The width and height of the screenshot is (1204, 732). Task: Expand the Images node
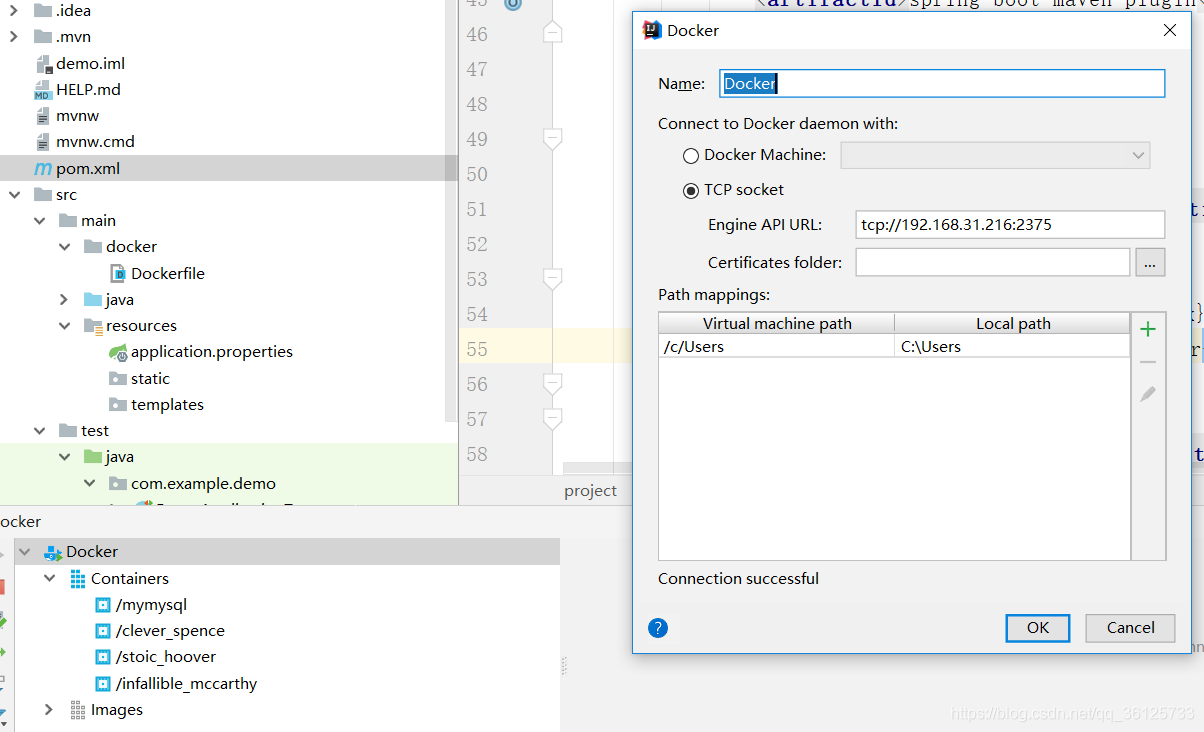click(x=49, y=710)
